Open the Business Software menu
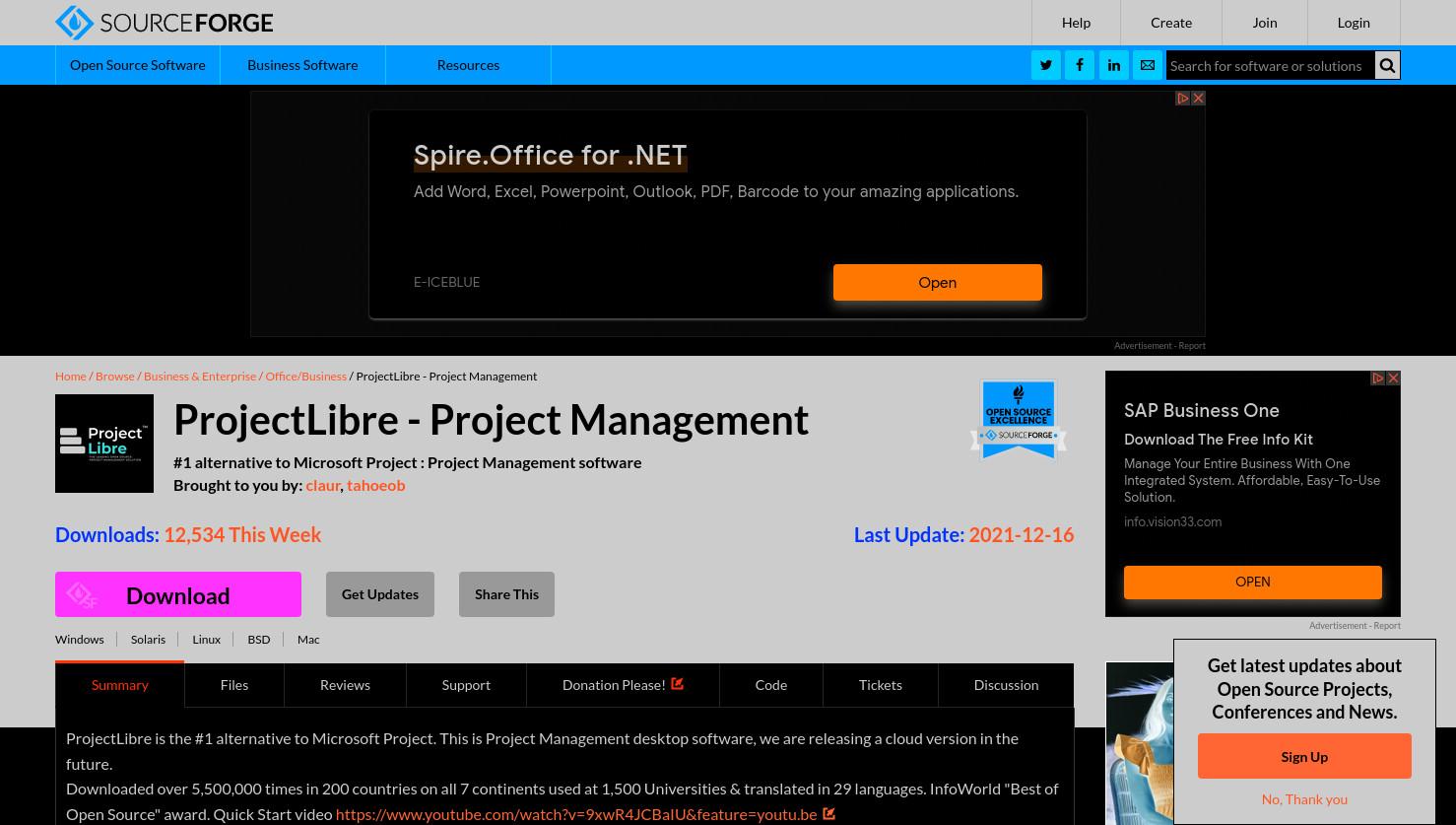 (x=302, y=65)
